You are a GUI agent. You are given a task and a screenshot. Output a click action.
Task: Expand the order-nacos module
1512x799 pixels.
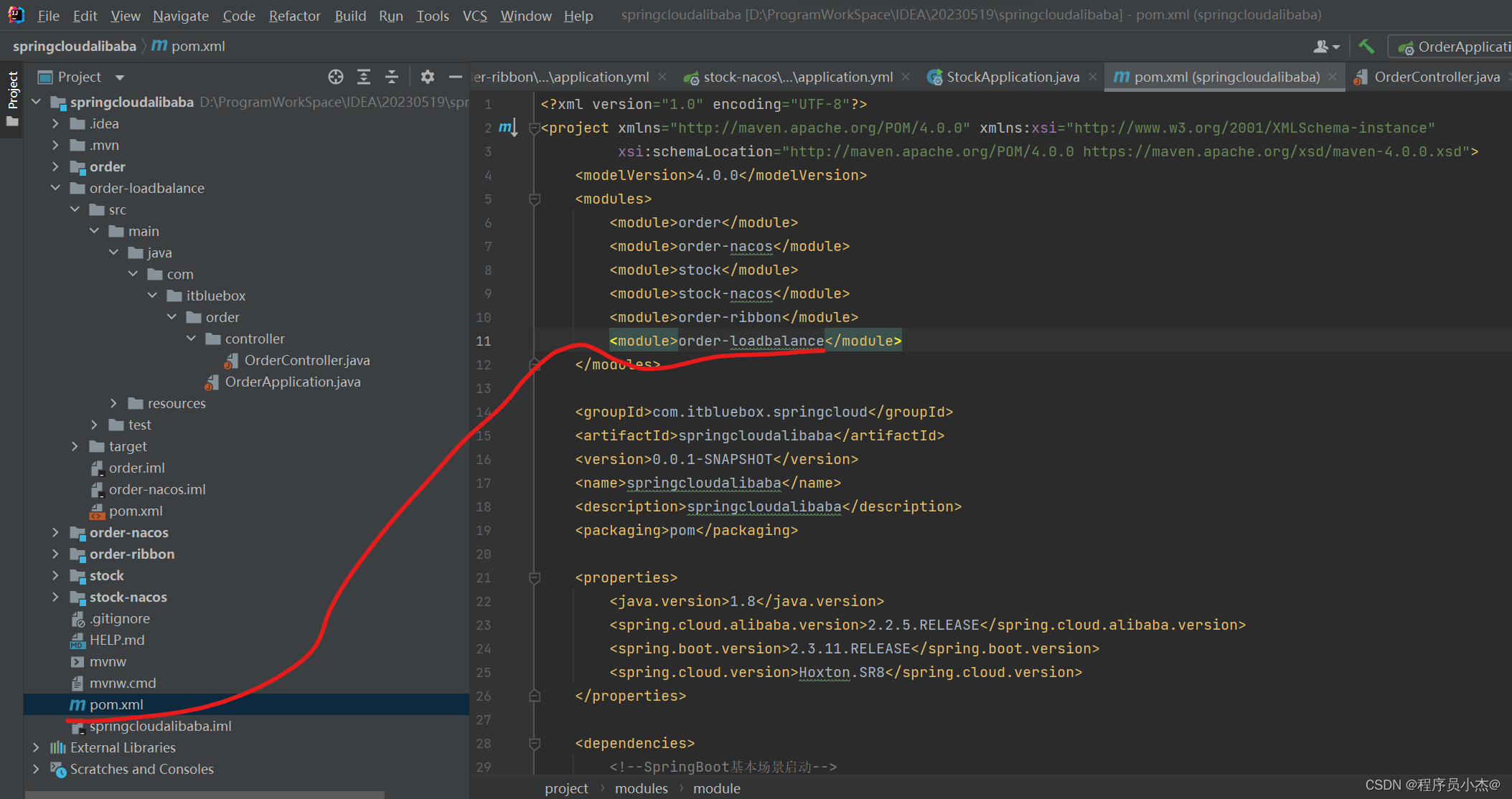tap(55, 532)
